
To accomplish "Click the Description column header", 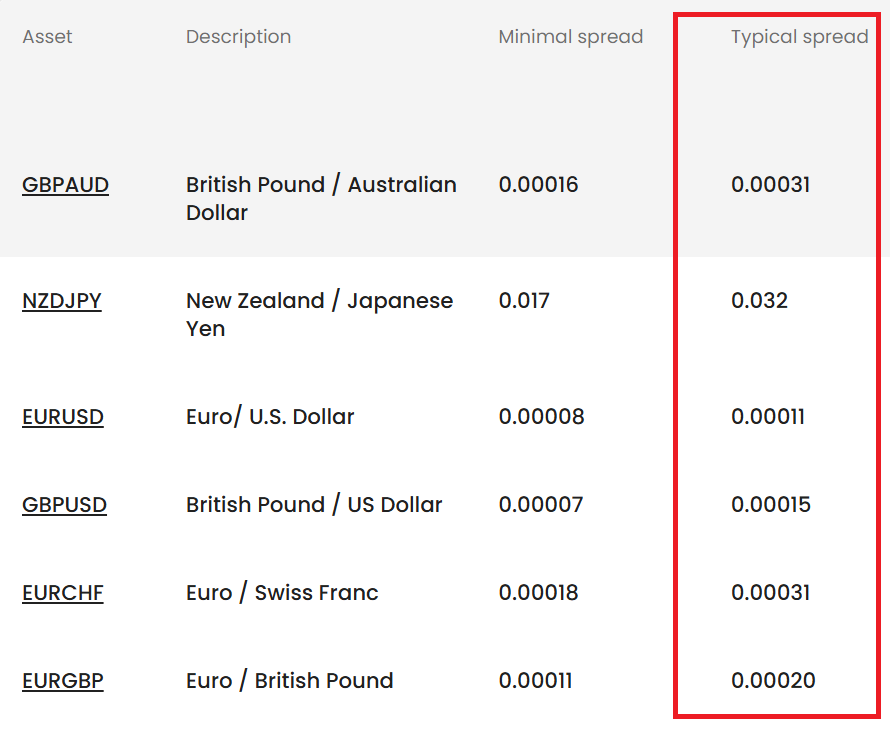I will (238, 37).
